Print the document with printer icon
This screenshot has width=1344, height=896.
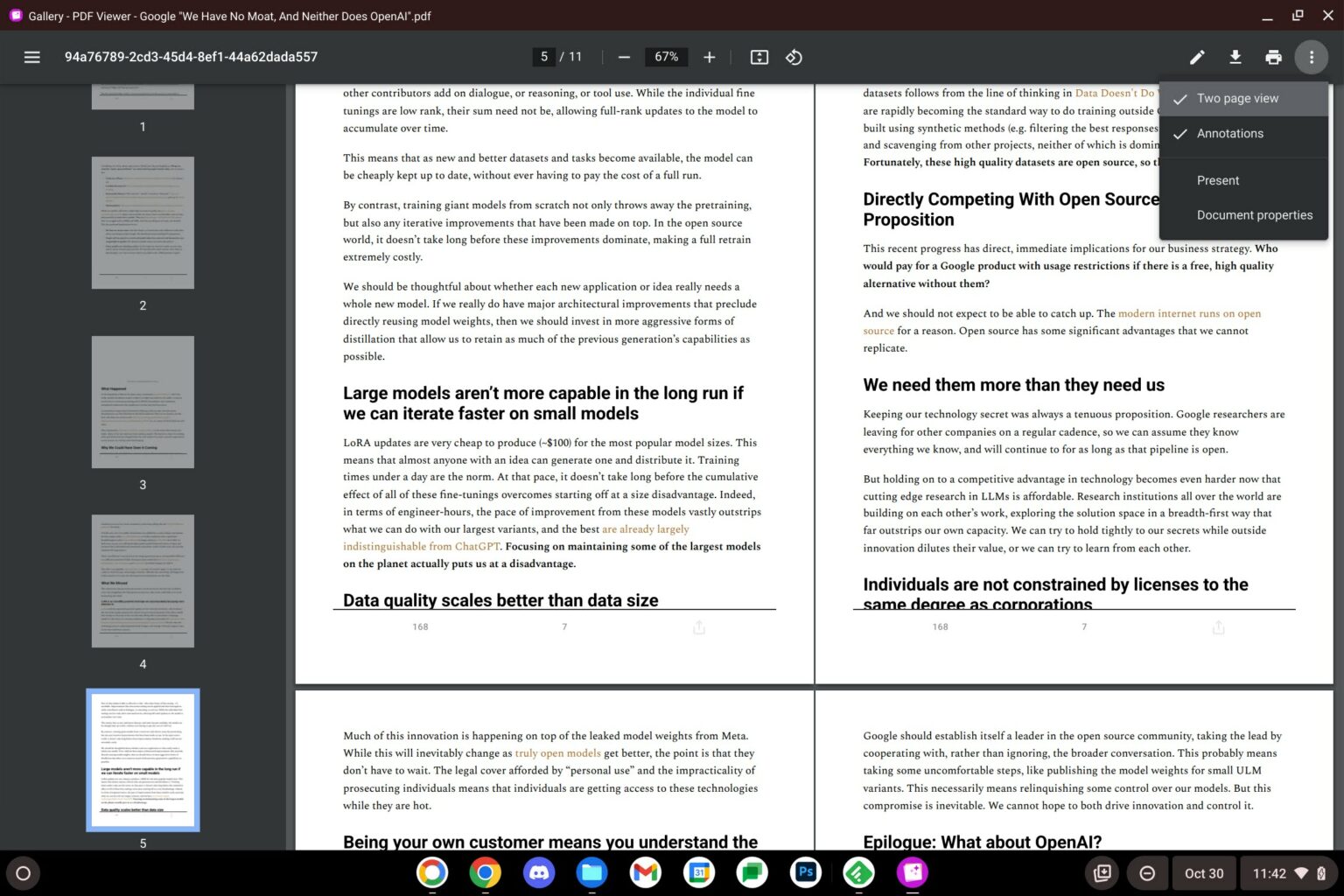point(1273,57)
